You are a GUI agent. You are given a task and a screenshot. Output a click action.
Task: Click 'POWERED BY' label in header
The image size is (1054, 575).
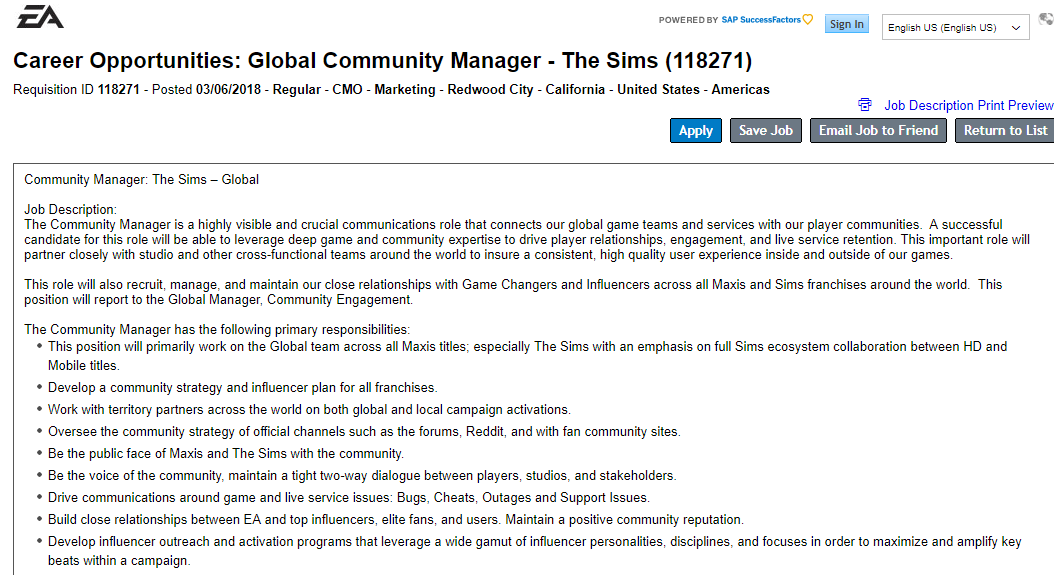pos(688,20)
